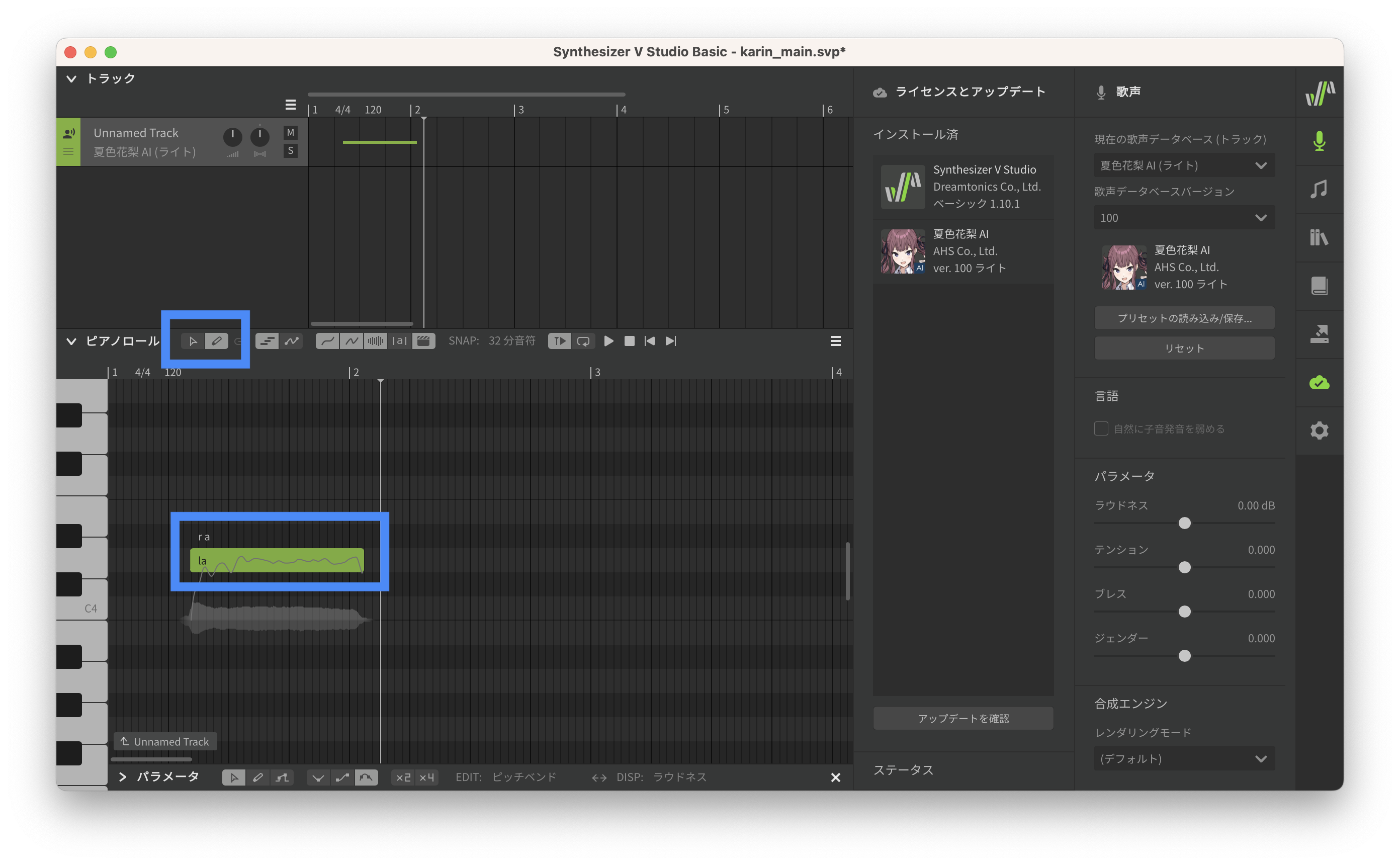Open the render export sidebar panel

click(1320, 333)
